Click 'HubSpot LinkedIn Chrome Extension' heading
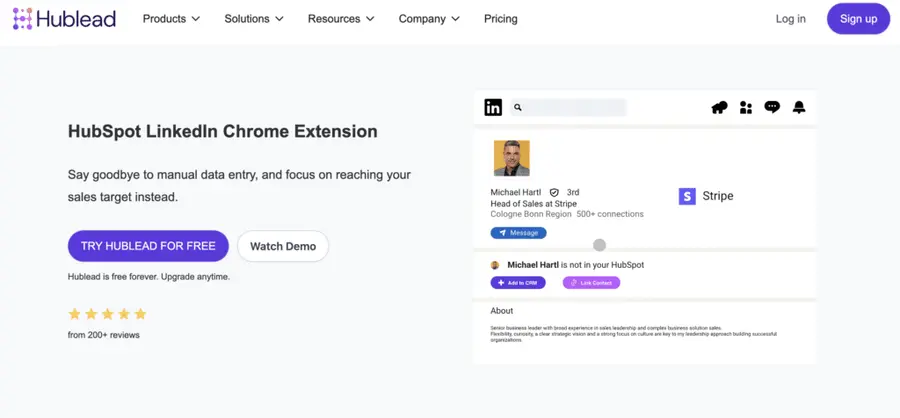This screenshot has height=418, width=900. [x=223, y=131]
